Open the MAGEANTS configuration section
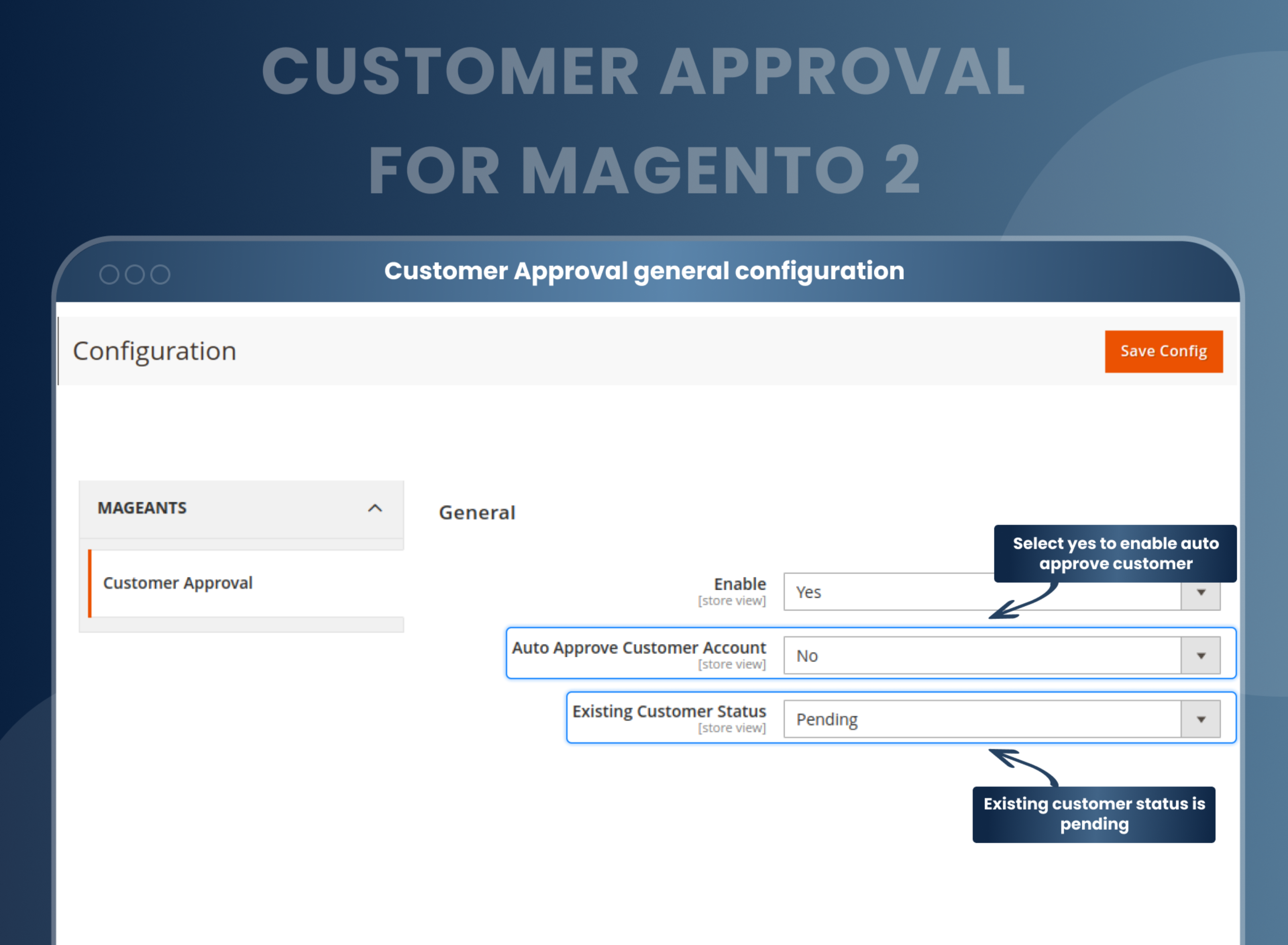 click(x=142, y=508)
